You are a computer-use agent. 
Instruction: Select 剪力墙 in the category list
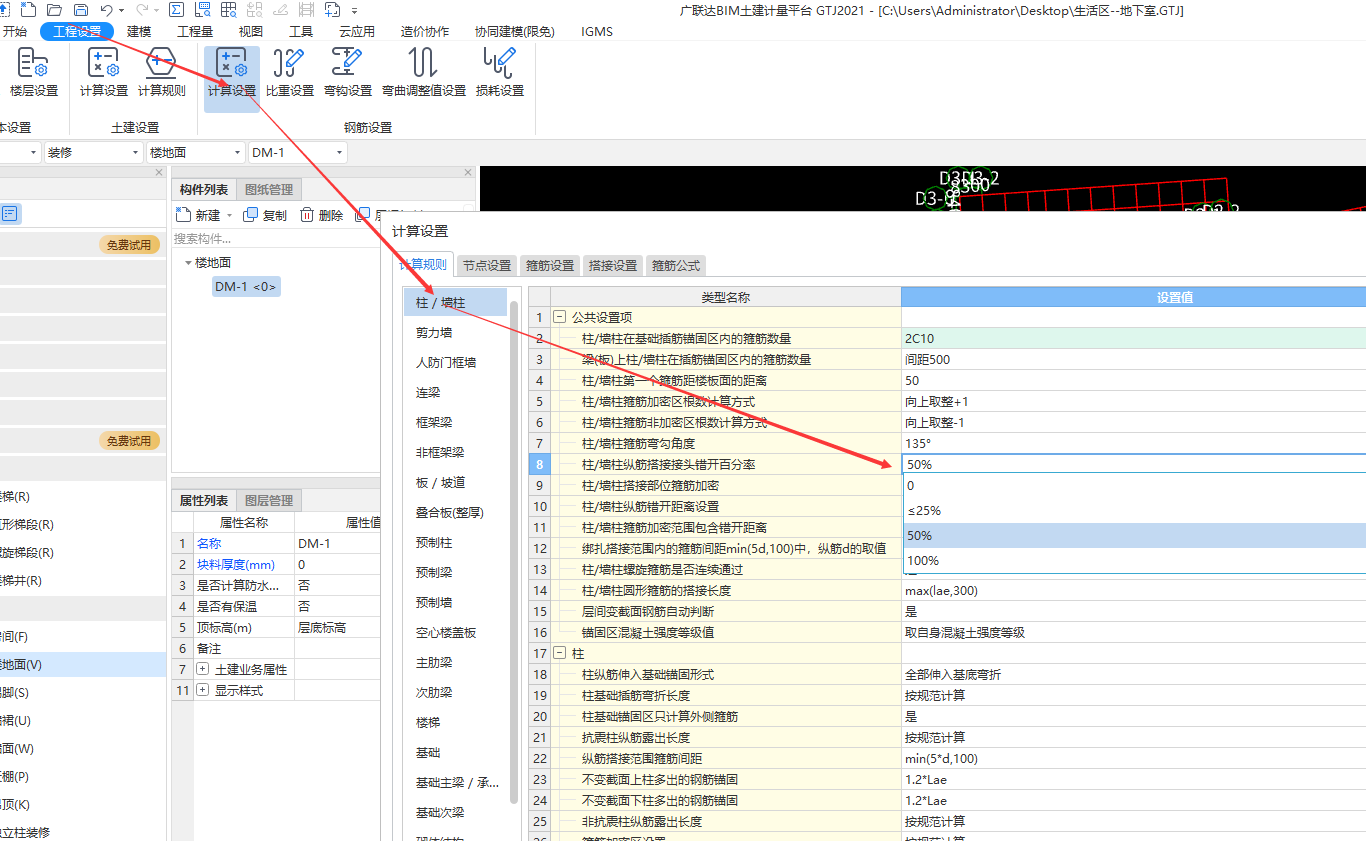tap(457, 332)
